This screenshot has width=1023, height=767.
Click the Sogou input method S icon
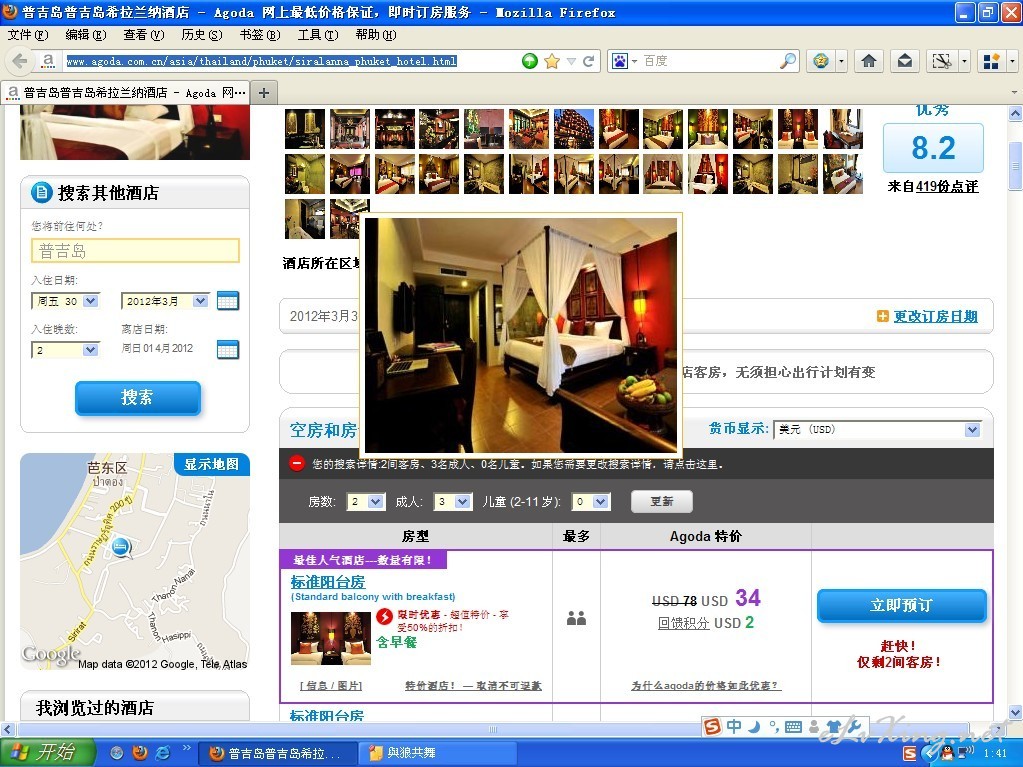click(713, 726)
